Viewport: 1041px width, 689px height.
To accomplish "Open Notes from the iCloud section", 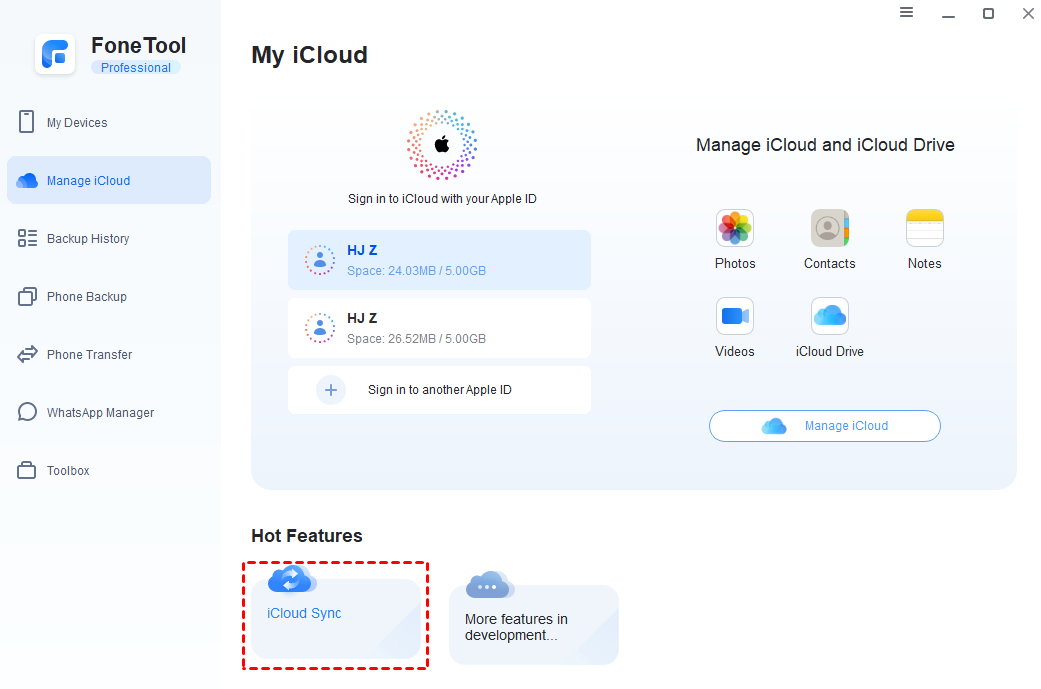I will 923,228.
